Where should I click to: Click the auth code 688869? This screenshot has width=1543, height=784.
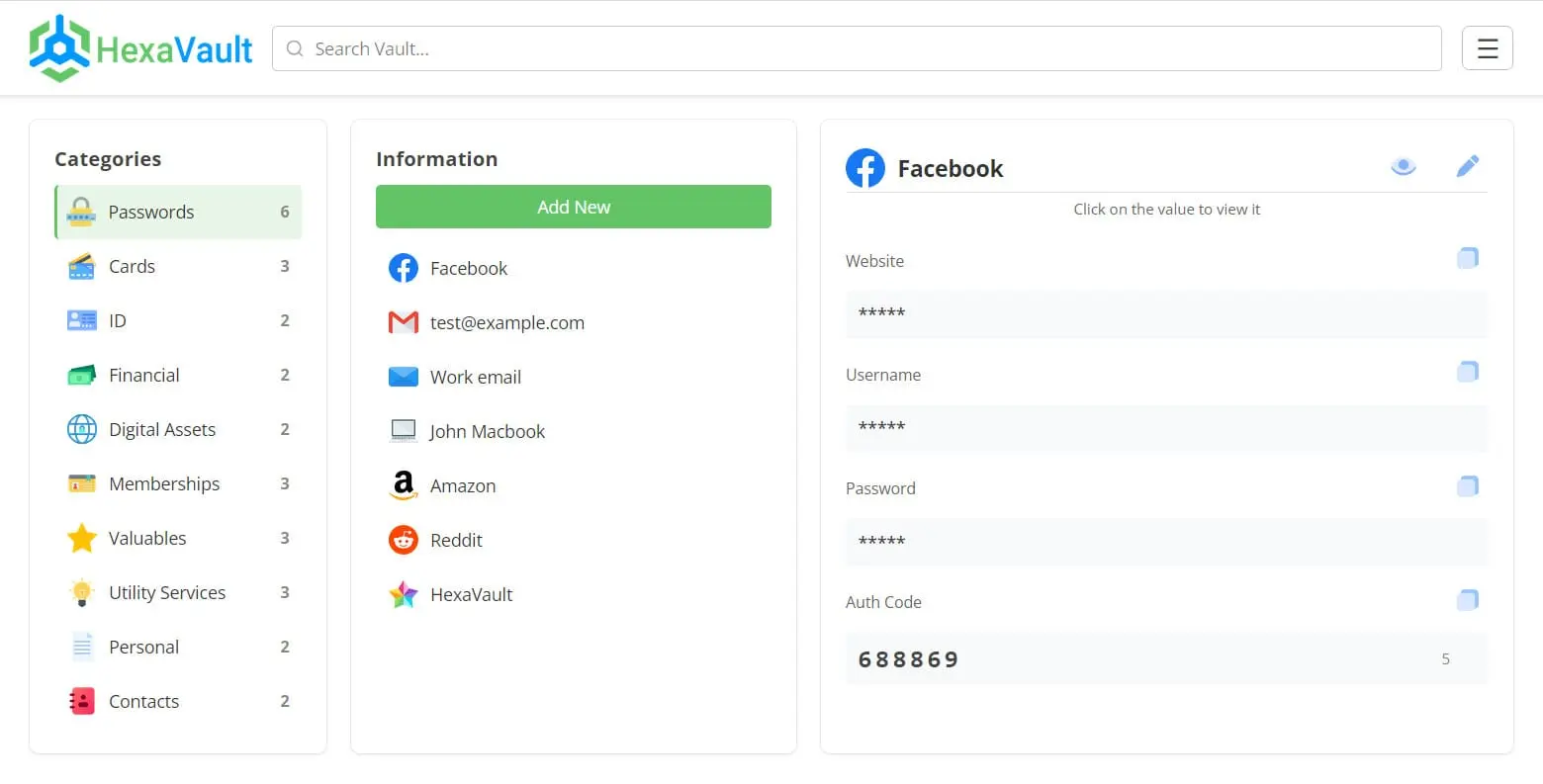pos(908,659)
